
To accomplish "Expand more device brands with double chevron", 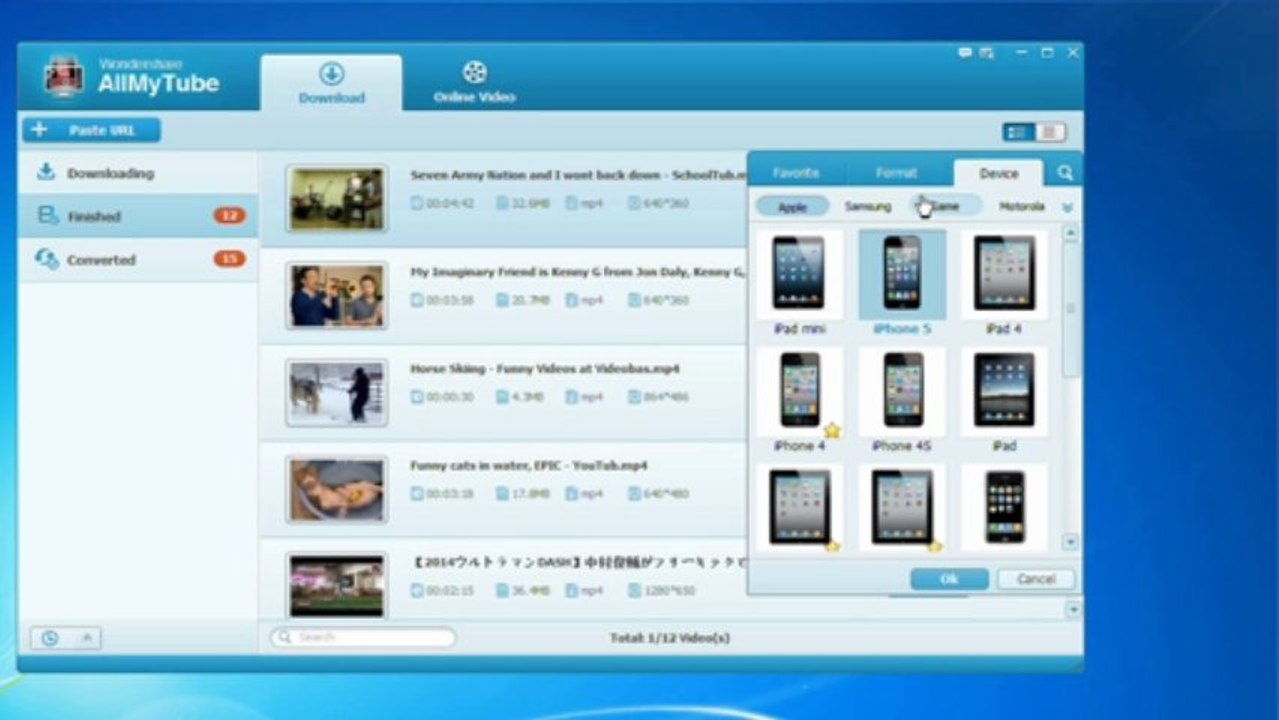I will click(x=1067, y=207).
